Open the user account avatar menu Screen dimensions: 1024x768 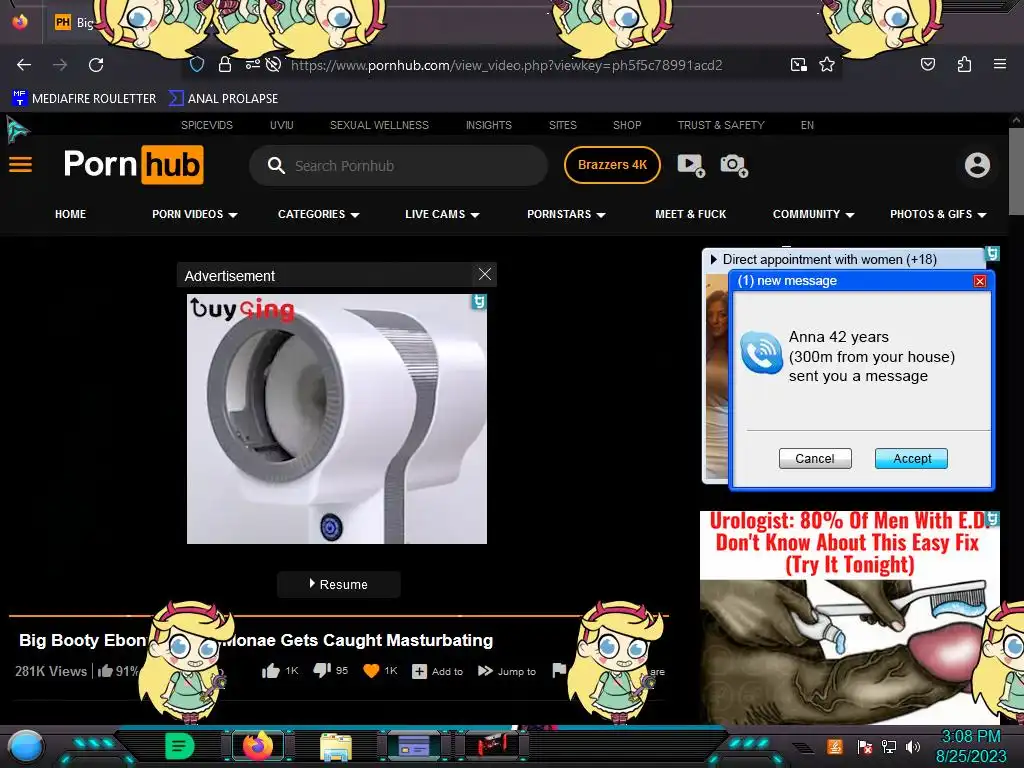pos(977,165)
